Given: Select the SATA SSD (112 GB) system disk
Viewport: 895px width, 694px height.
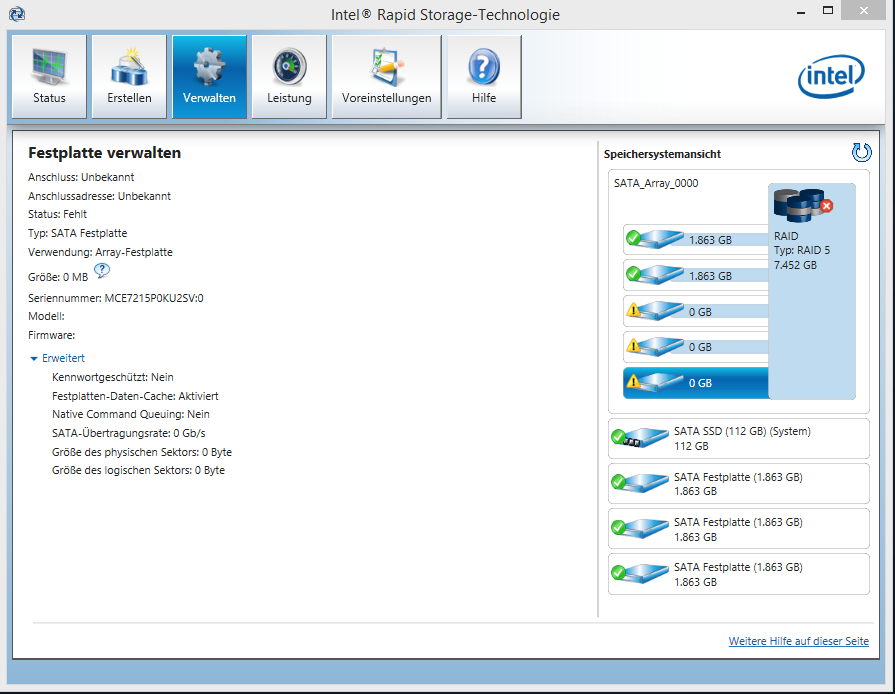Looking at the screenshot, I should tap(739, 438).
